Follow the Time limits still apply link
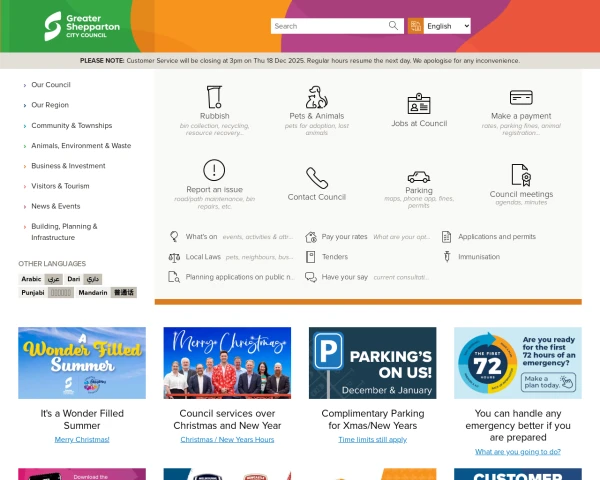The height and width of the screenshot is (480, 600). (373, 439)
